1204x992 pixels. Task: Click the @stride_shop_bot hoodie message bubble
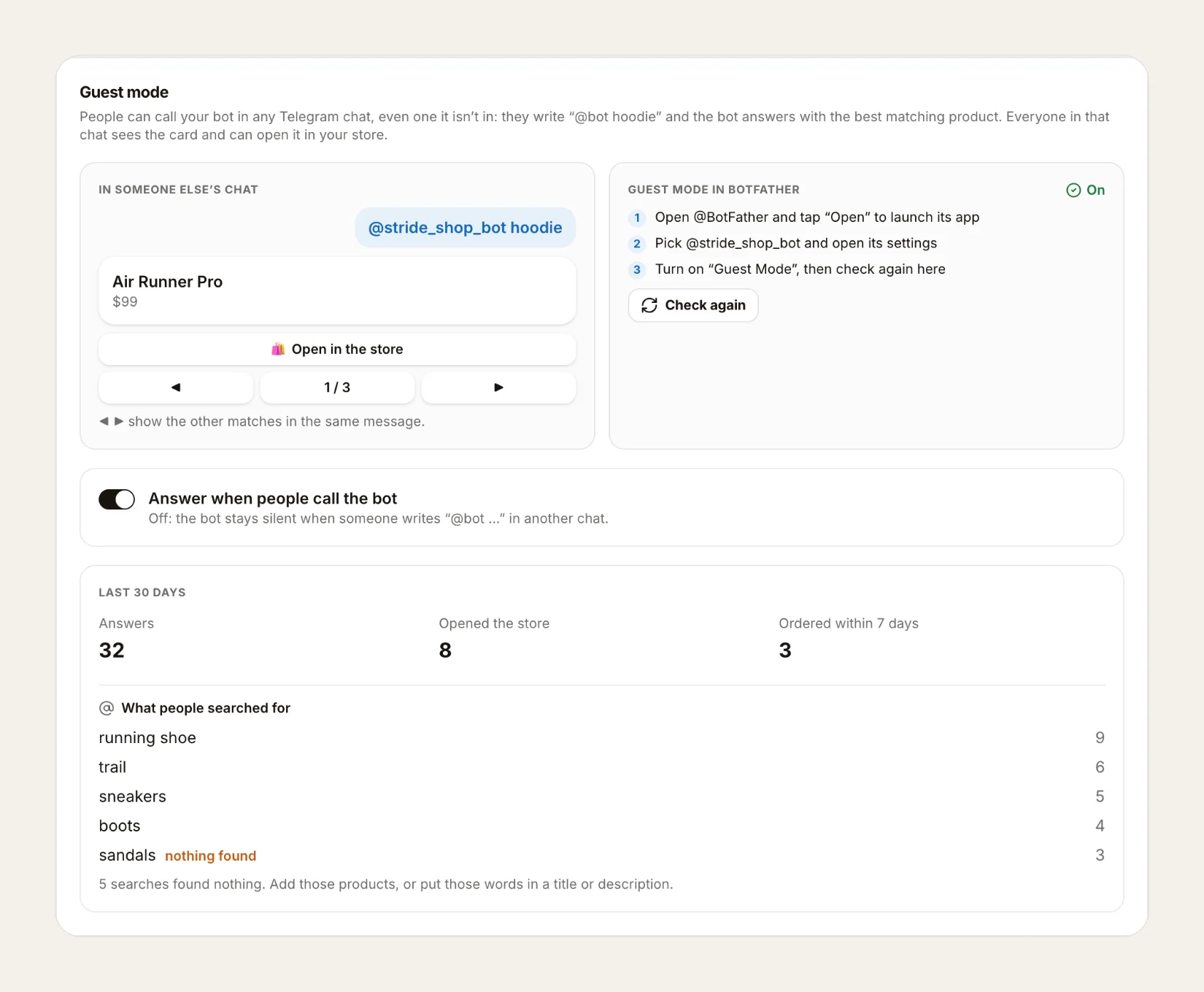[465, 228]
